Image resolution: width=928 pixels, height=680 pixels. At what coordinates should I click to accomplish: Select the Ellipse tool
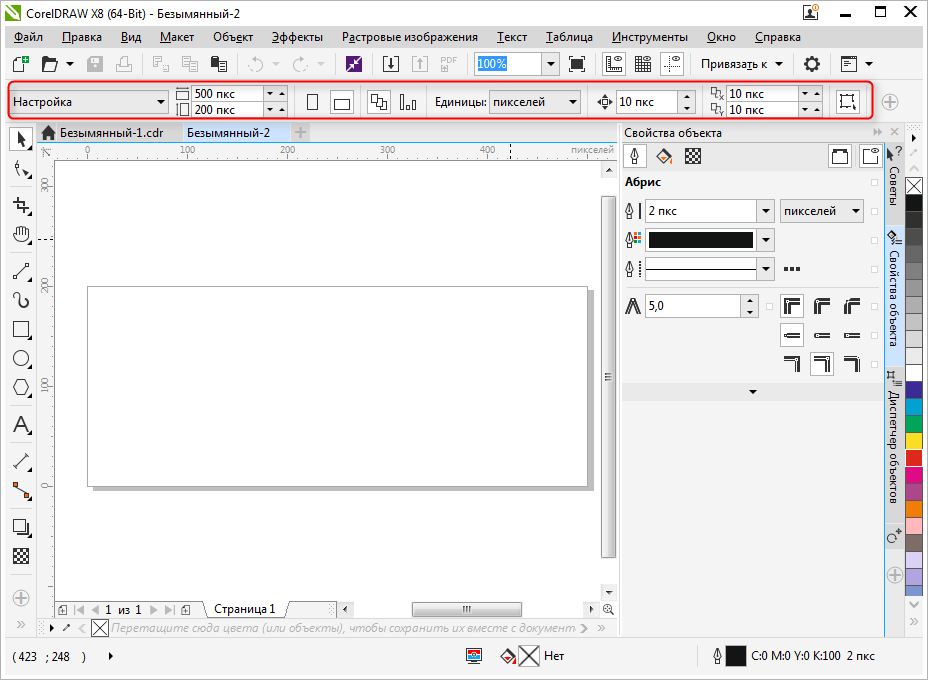coord(20,358)
